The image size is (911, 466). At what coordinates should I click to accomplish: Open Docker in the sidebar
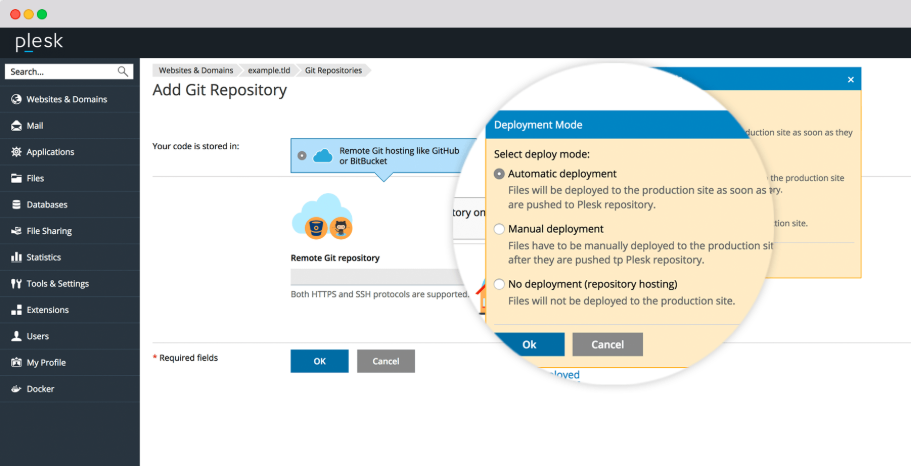[70, 389]
